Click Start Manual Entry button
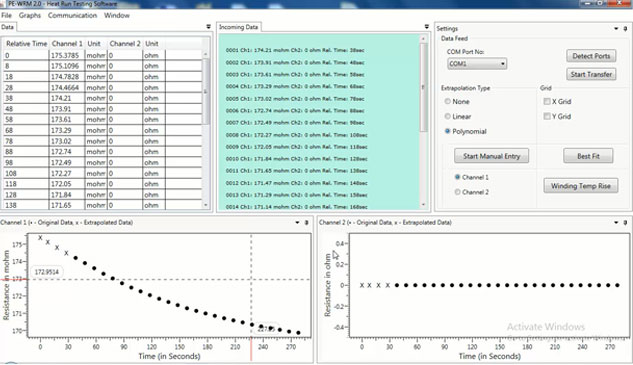The image size is (633, 365). pos(491,156)
